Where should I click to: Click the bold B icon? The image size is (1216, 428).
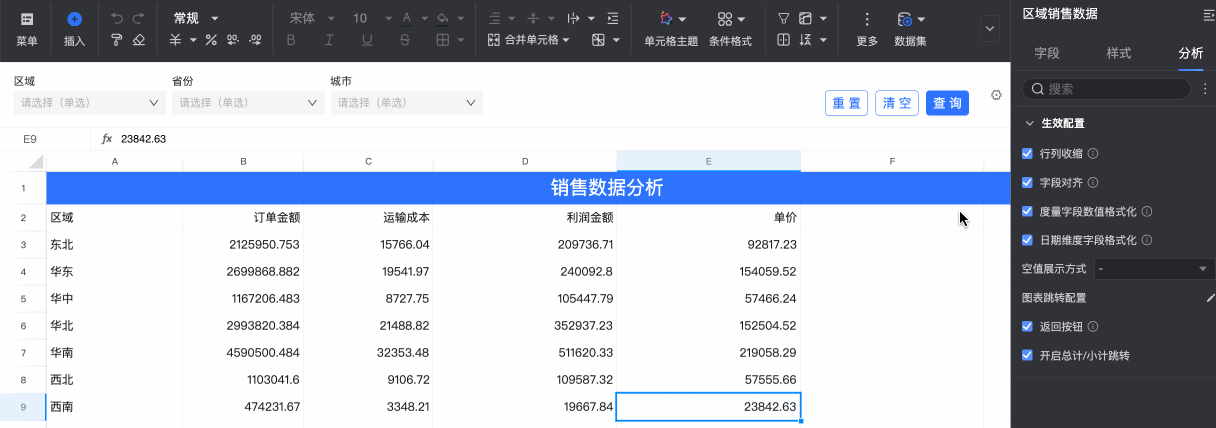pyautogui.click(x=292, y=40)
